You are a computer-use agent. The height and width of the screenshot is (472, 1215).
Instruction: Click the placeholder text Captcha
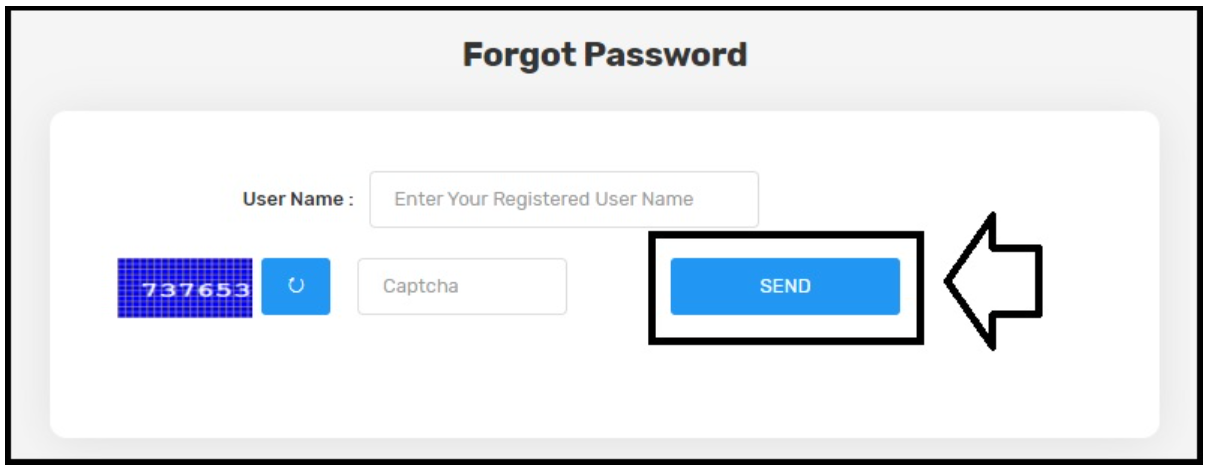pyautogui.click(x=420, y=286)
